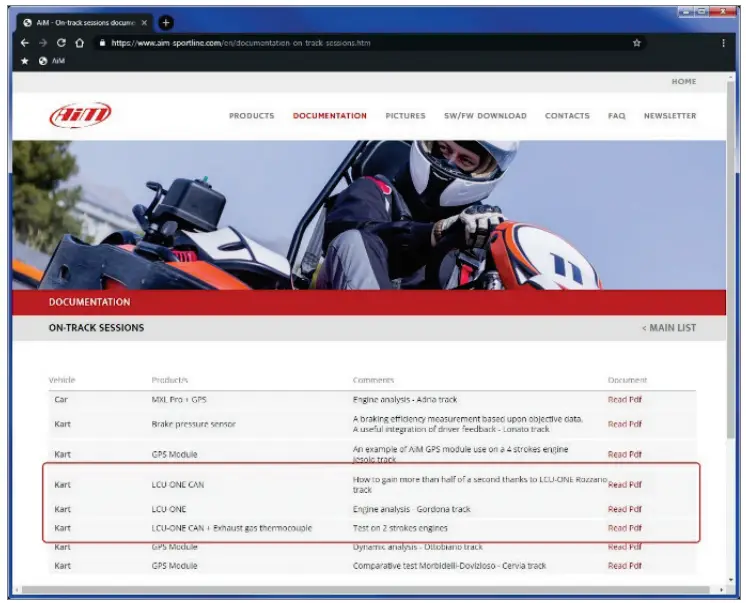This screenshot has height=603, width=746.
Task: Click 'LCU ONE CAN' product cell
Action: (177, 484)
